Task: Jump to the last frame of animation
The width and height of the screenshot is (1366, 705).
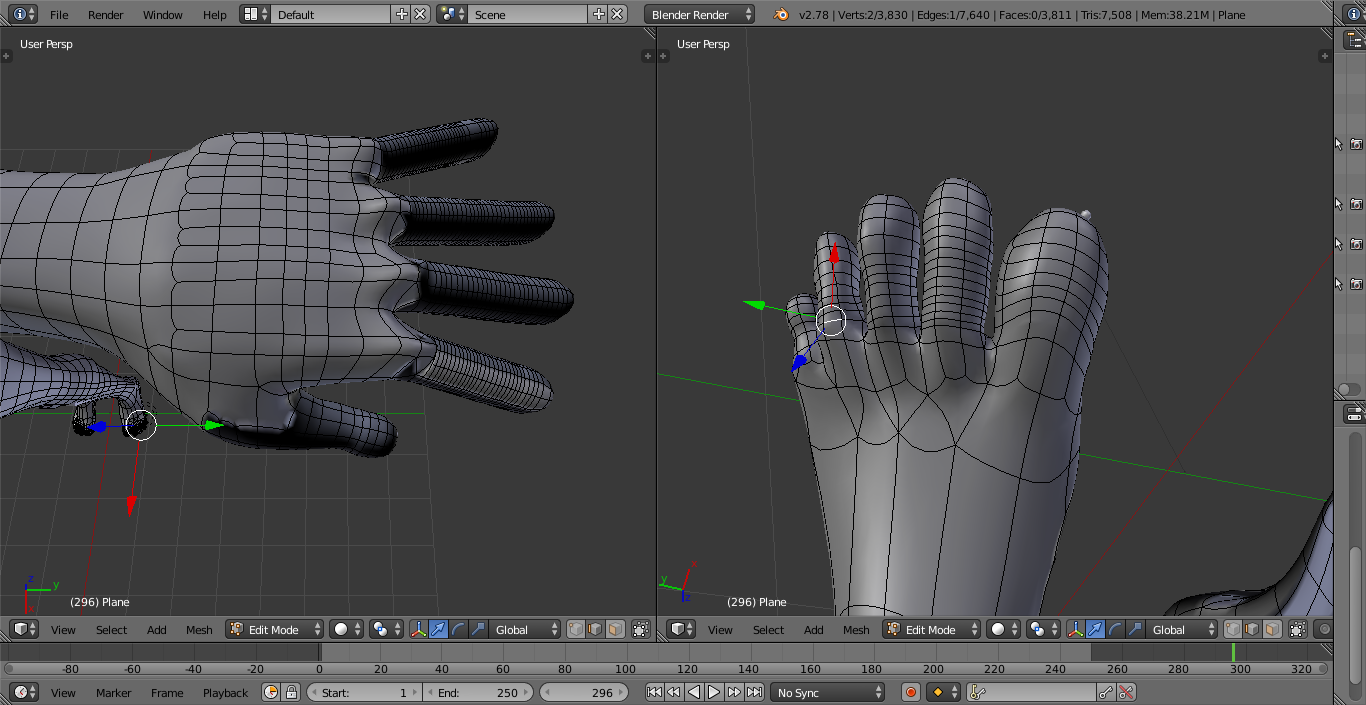Action: click(755, 692)
